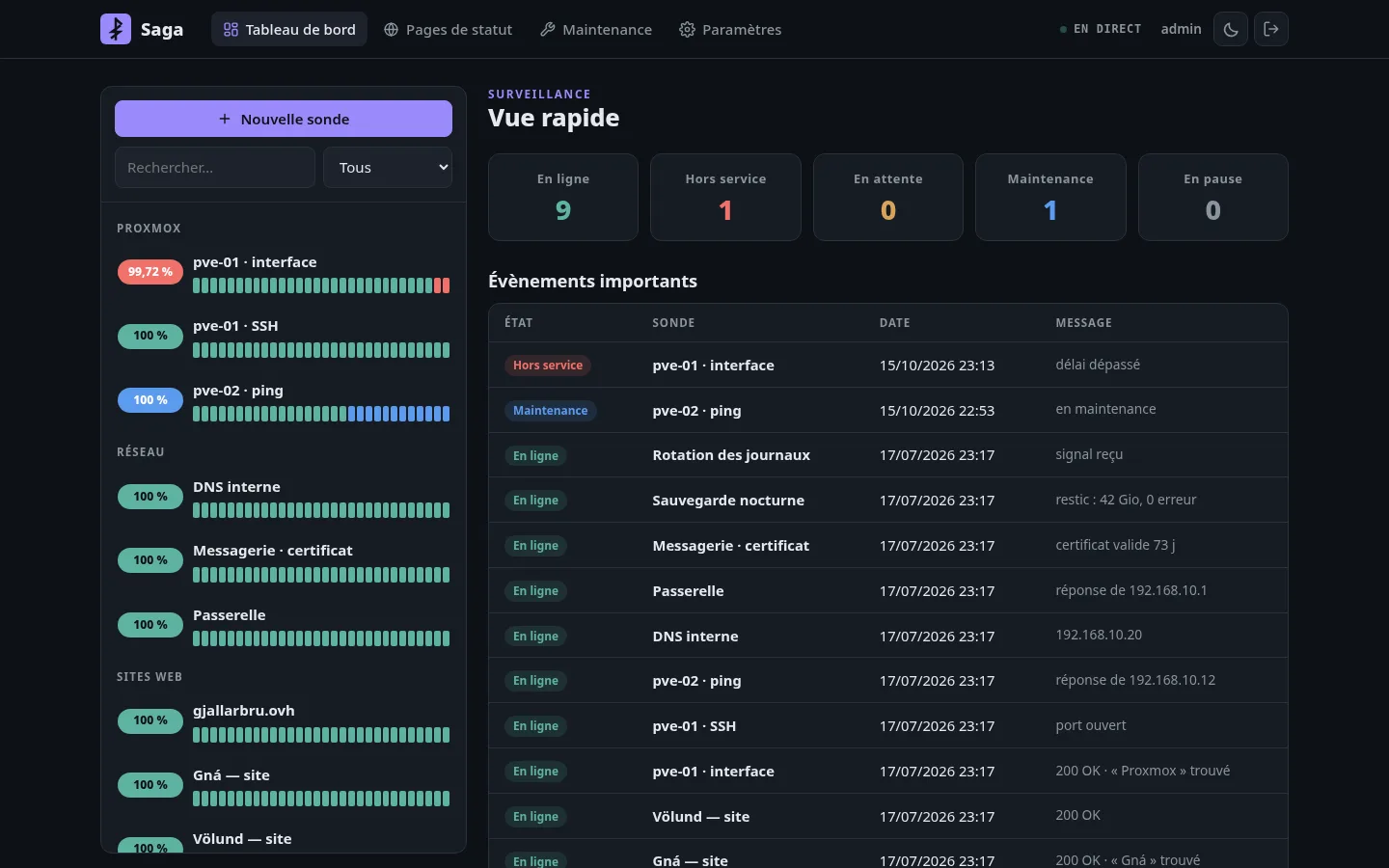This screenshot has height=868, width=1389.
Task: Focus the Rechercher search field
Action: (215, 168)
